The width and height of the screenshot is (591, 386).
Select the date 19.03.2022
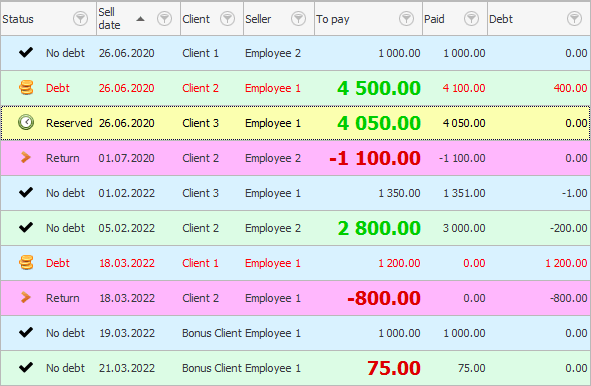(127, 333)
